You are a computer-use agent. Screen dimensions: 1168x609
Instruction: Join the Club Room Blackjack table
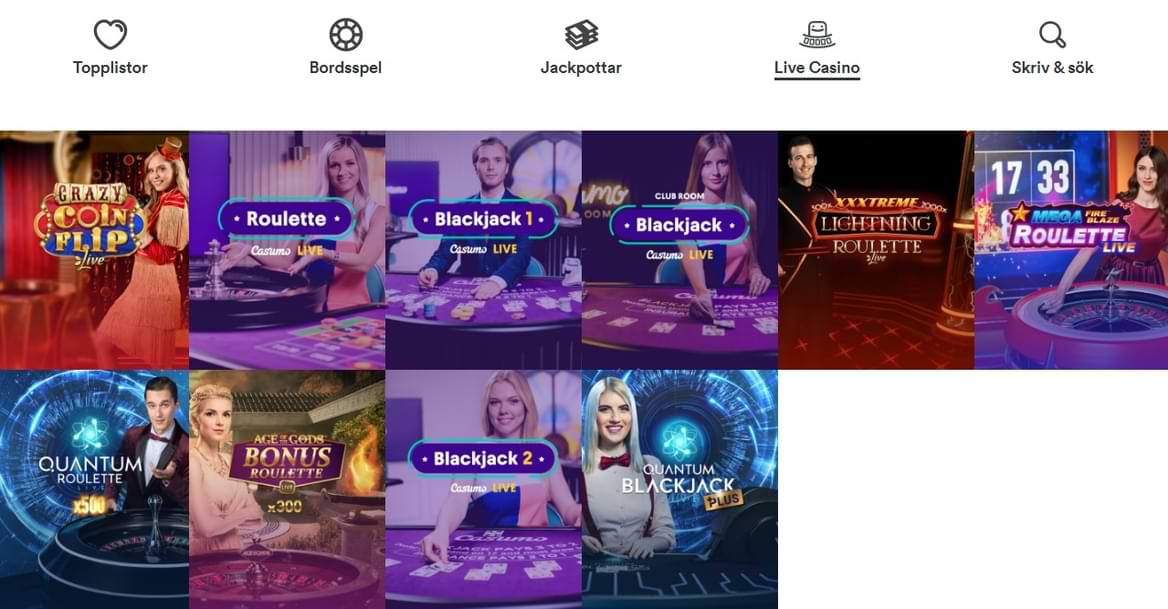coord(680,250)
